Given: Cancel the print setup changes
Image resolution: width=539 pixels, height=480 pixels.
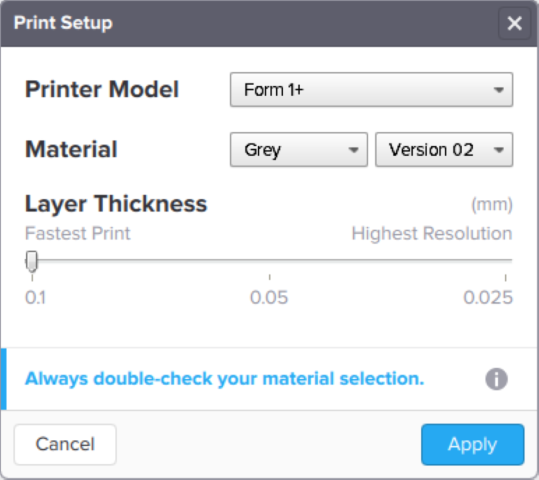Looking at the screenshot, I should coord(65,444).
